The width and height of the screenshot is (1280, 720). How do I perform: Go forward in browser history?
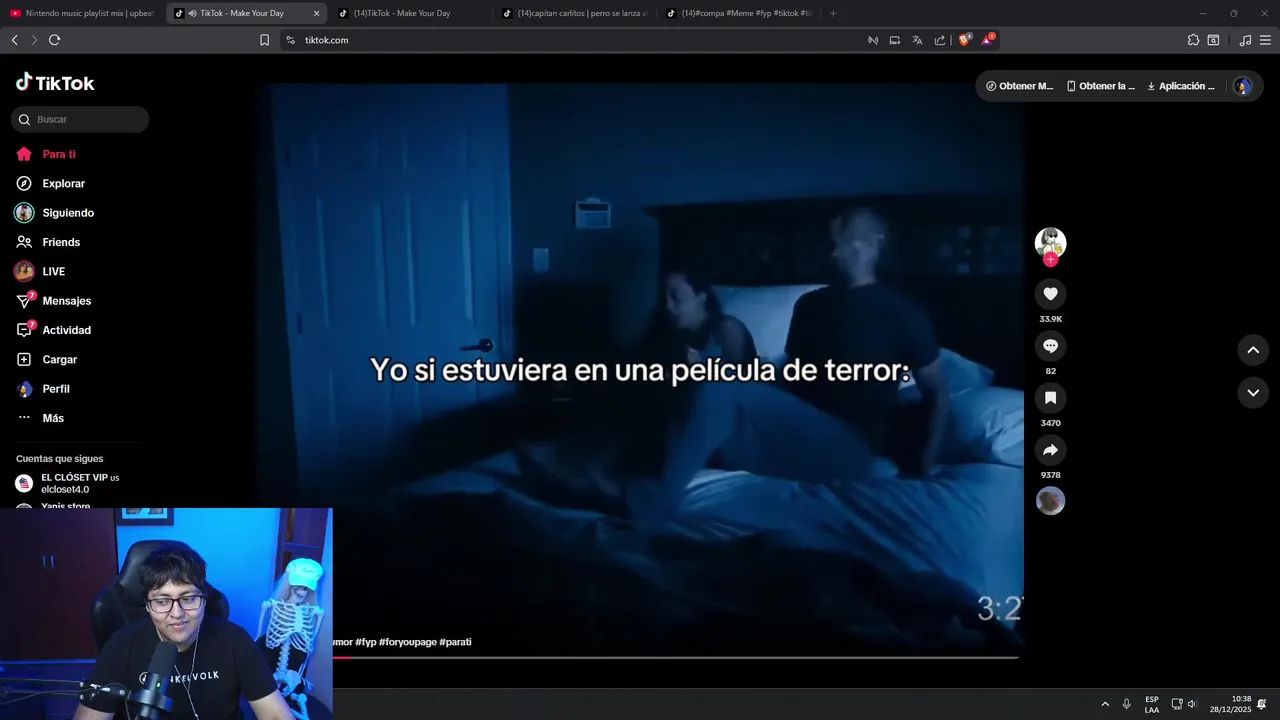[x=34, y=40]
